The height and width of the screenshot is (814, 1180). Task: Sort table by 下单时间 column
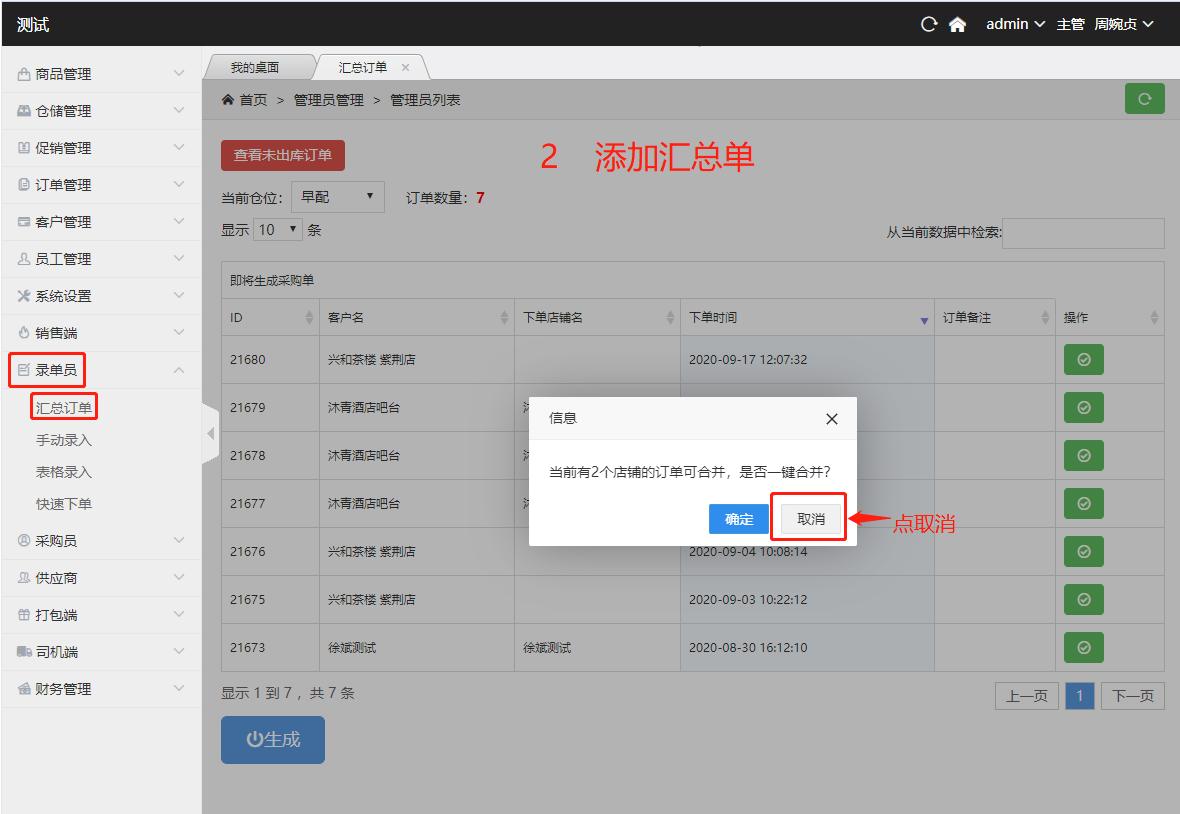tap(806, 318)
